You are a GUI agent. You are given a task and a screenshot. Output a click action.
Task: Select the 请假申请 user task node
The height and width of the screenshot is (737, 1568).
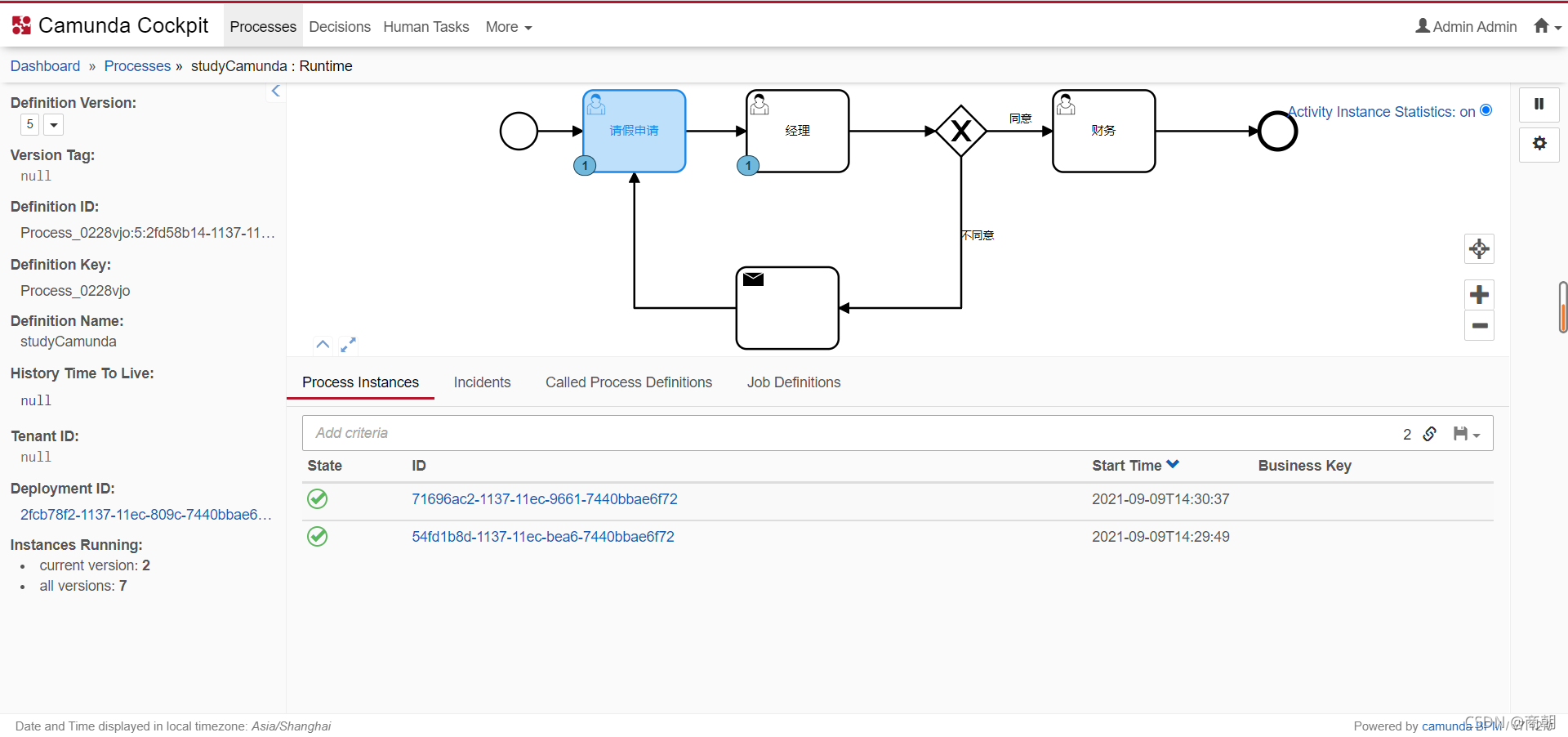(634, 131)
